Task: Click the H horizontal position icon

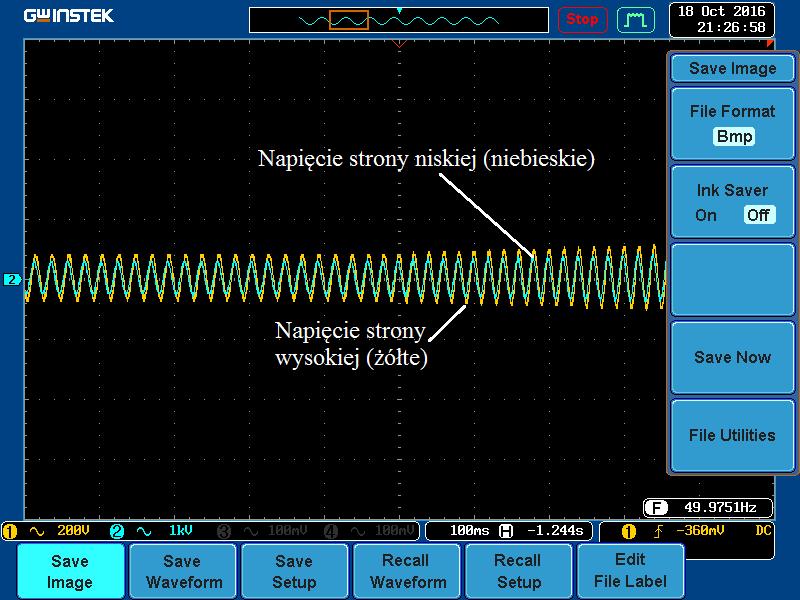Action: pos(506,531)
